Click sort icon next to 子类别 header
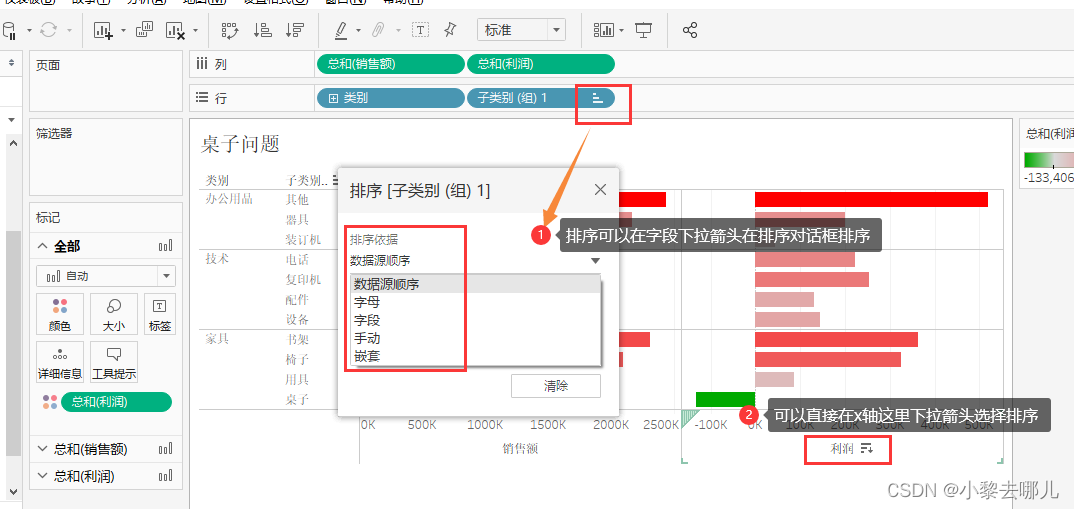This screenshot has width=1074, height=509. point(336,180)
